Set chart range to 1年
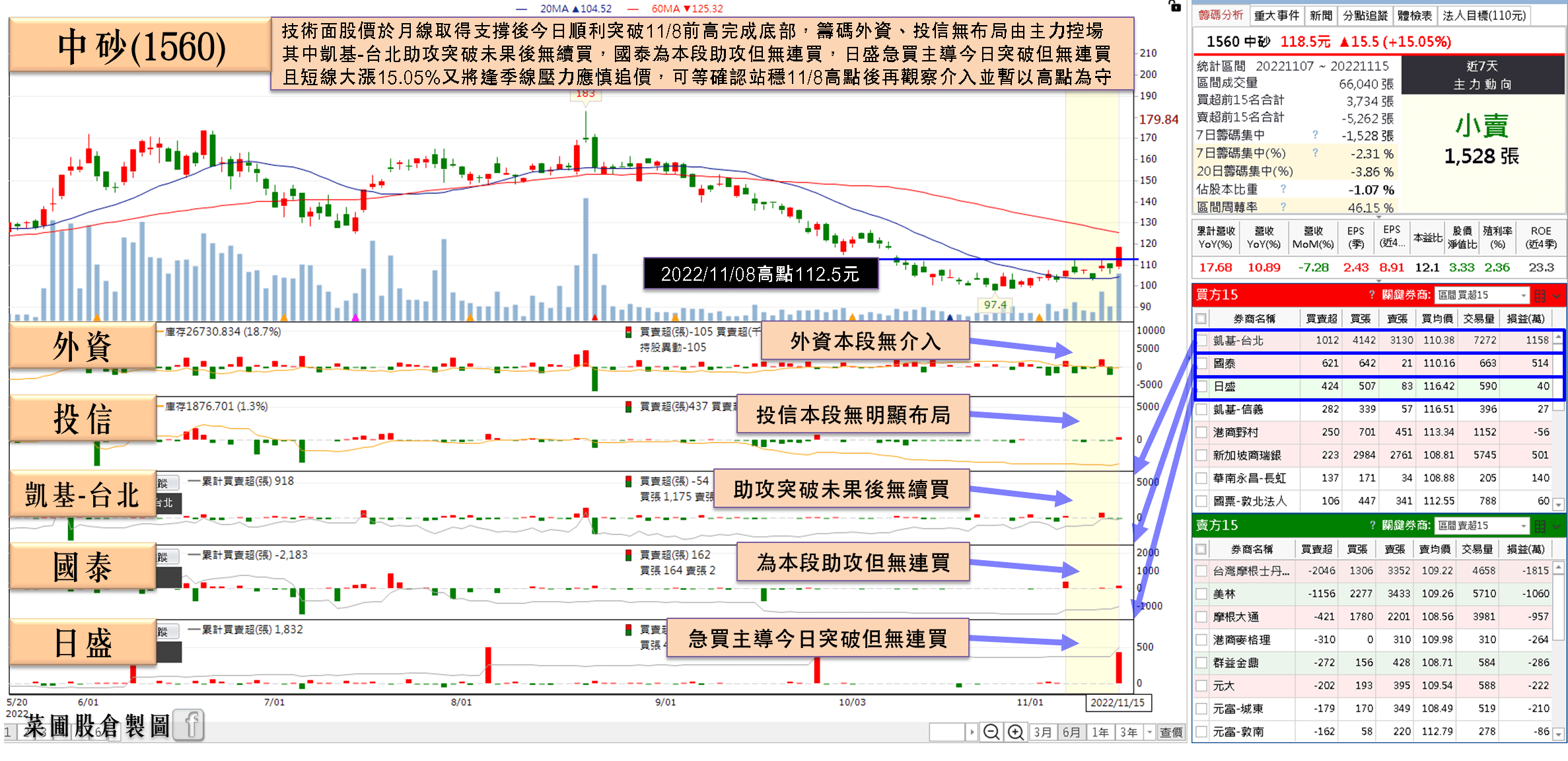The width and height of the screenshot is (1568, 761). [1100, 732]
